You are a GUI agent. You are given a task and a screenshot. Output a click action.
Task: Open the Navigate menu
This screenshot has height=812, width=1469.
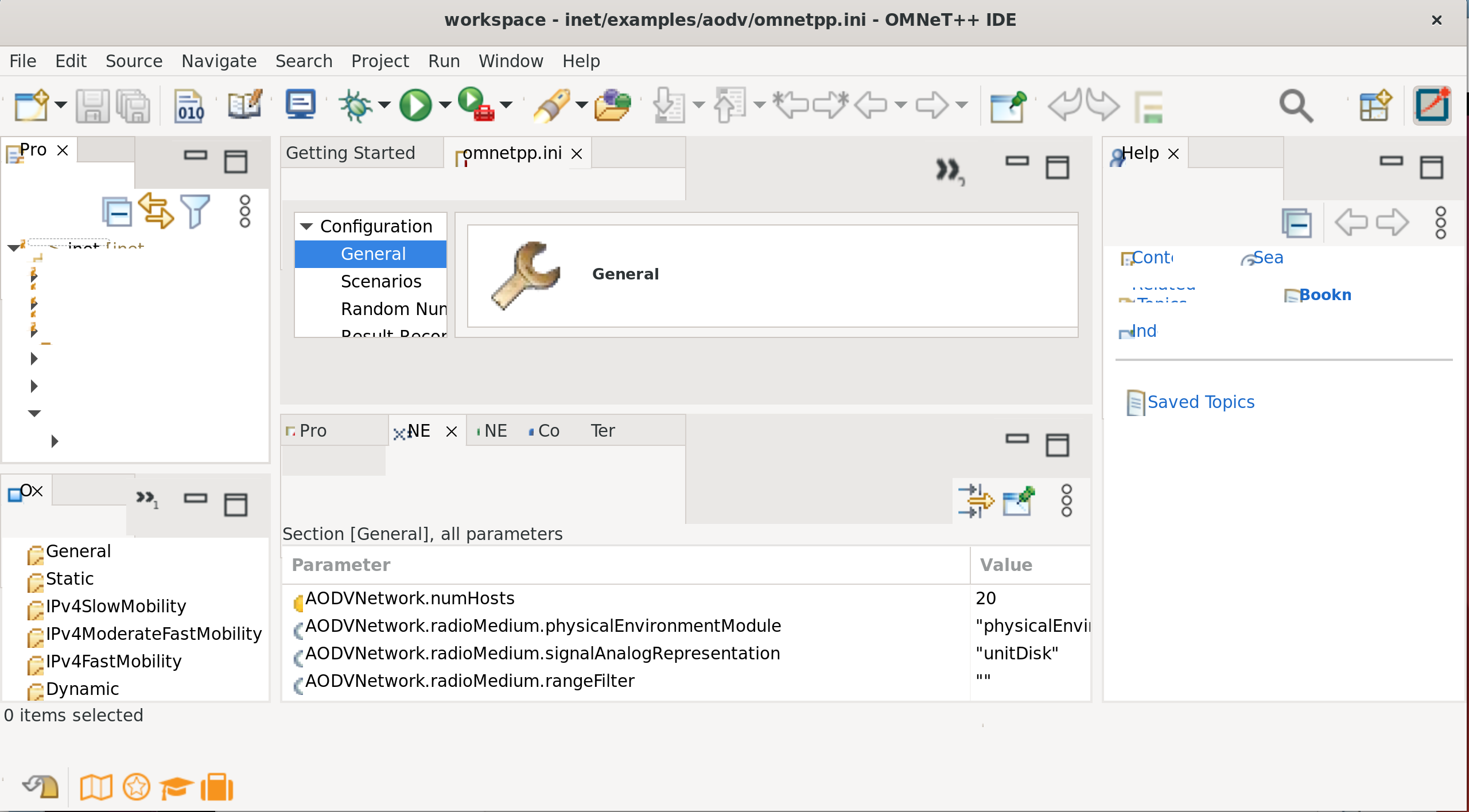click(219, 61)
